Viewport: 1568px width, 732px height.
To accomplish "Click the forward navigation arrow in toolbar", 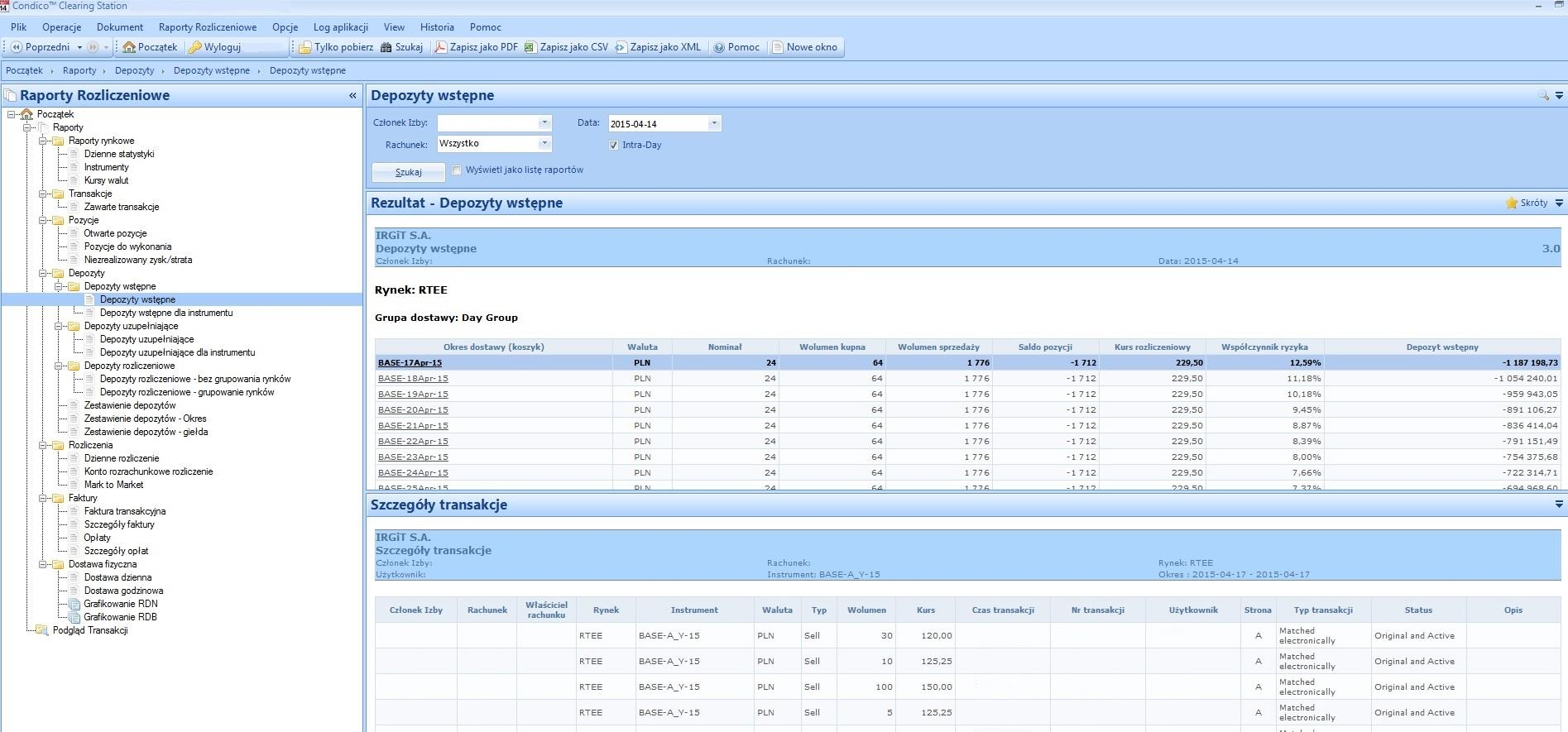I will pyautogui.click(x=93, y=47).
